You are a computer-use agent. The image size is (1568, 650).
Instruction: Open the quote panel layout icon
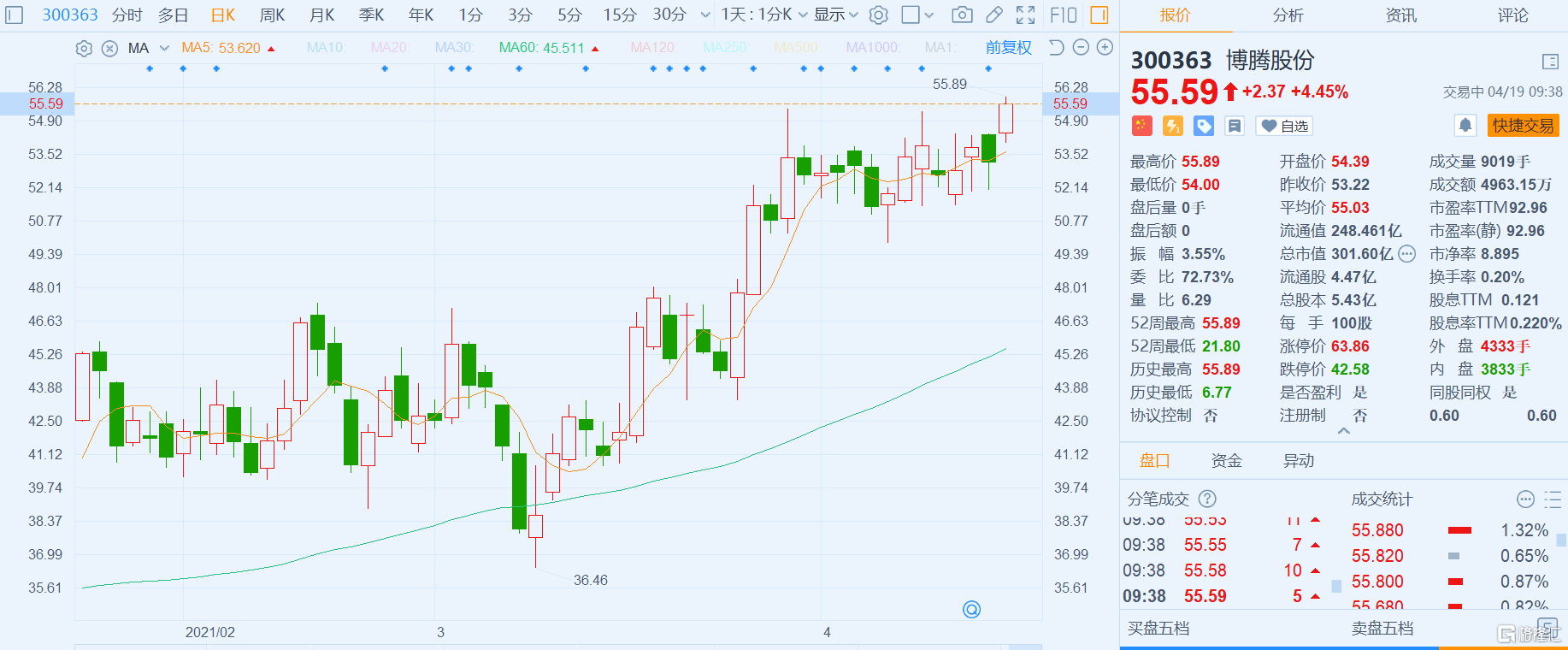click(1550, 62)
